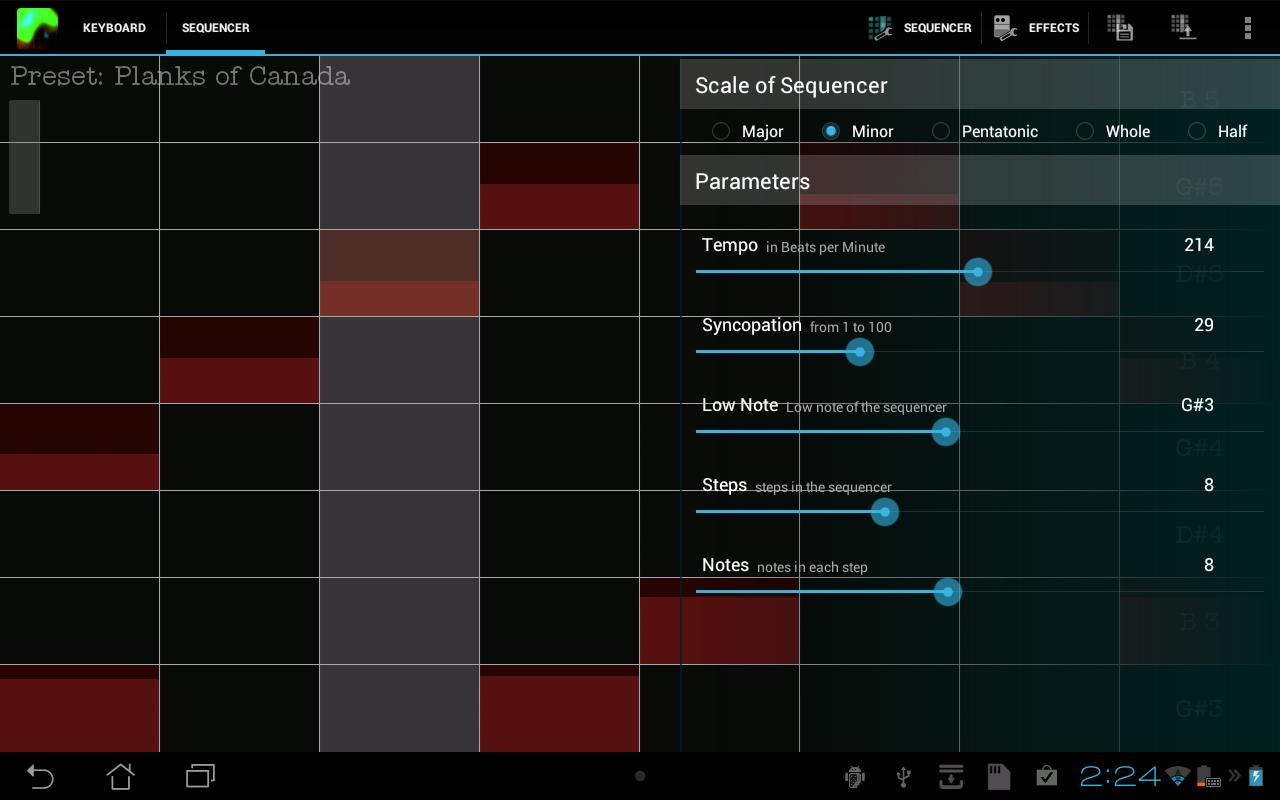
Task: Tap the tablet battery charging icon
Action: [1256, 776]
